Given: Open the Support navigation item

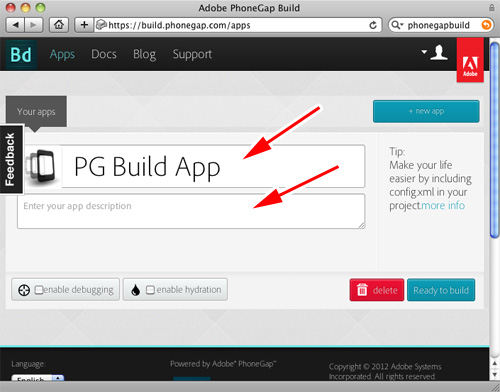Looking at the screenshot, I should [x=192, y=54].
